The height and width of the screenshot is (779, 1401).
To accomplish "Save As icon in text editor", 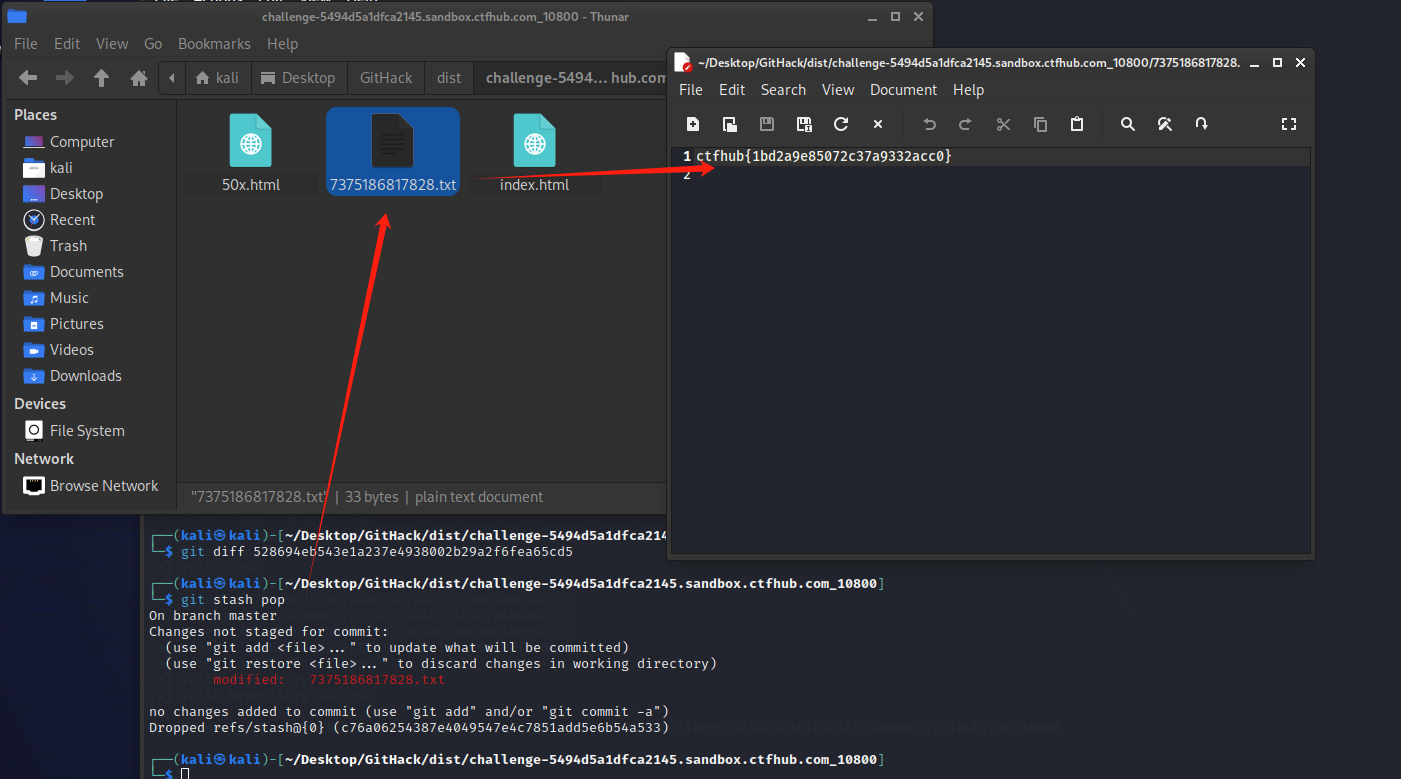I will tap(804, 124).
